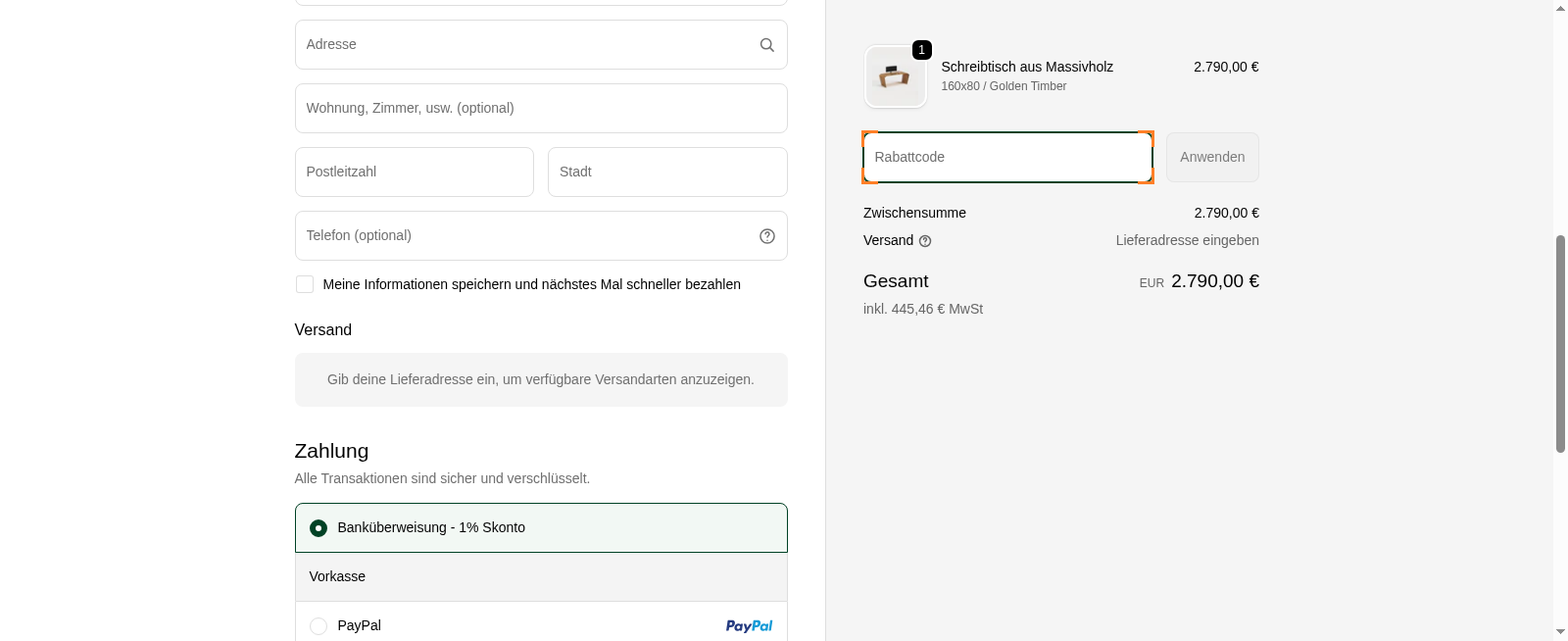Image resolution: width=1568 pixels, height=641 pixels.
Task: Click the Schreibtisch aus Massivholz product name
Action: pyautogui.click(x=1027, y=67)
